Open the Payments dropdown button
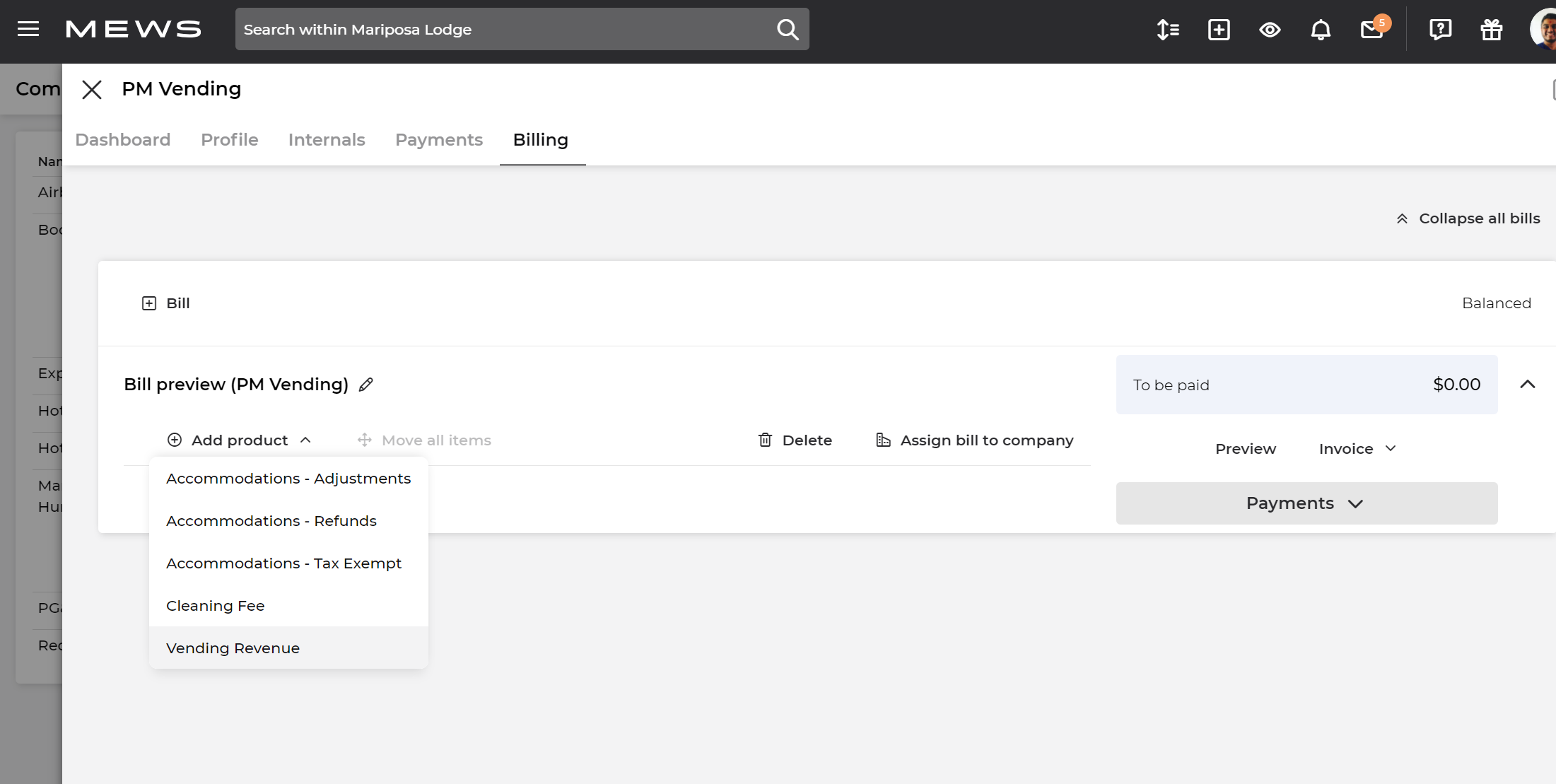The width and height of the screenshot is (1556, 784). [x=1306, y=503]
